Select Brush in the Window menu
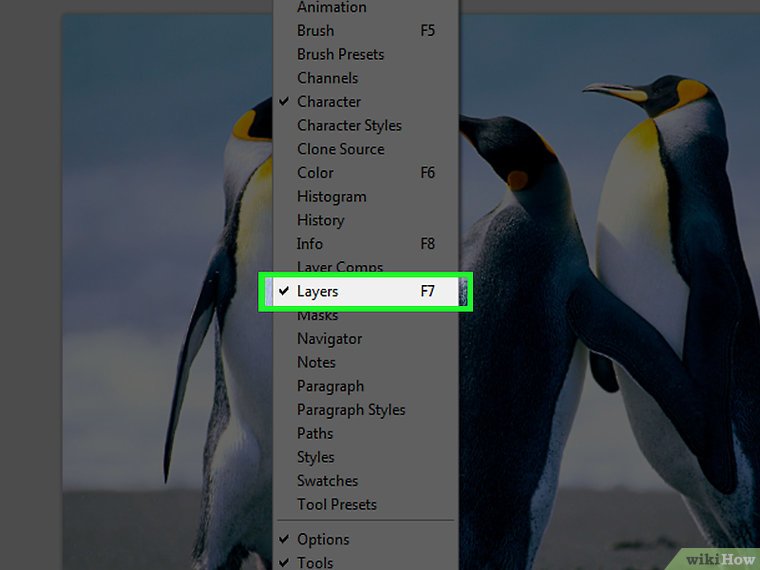The image size is (760, 570). tap(315, 31)
